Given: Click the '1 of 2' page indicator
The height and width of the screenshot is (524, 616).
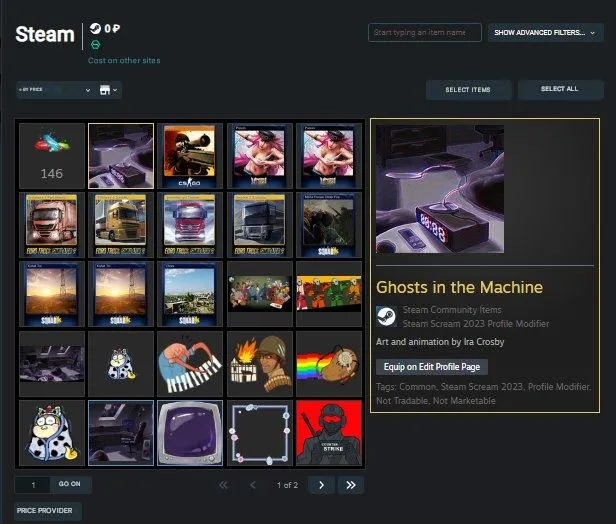Looking at the screenshot, I should coord(287,485).
